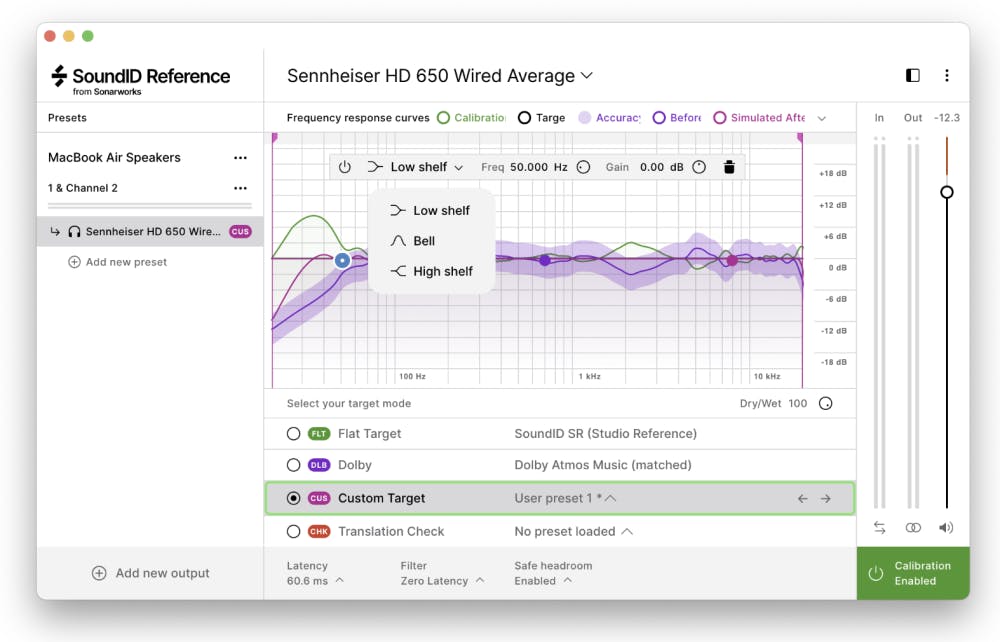Viewport: 1000px width, 642px height.
Task: Open the Low shelf filter type dropdown
Action: 416,167
